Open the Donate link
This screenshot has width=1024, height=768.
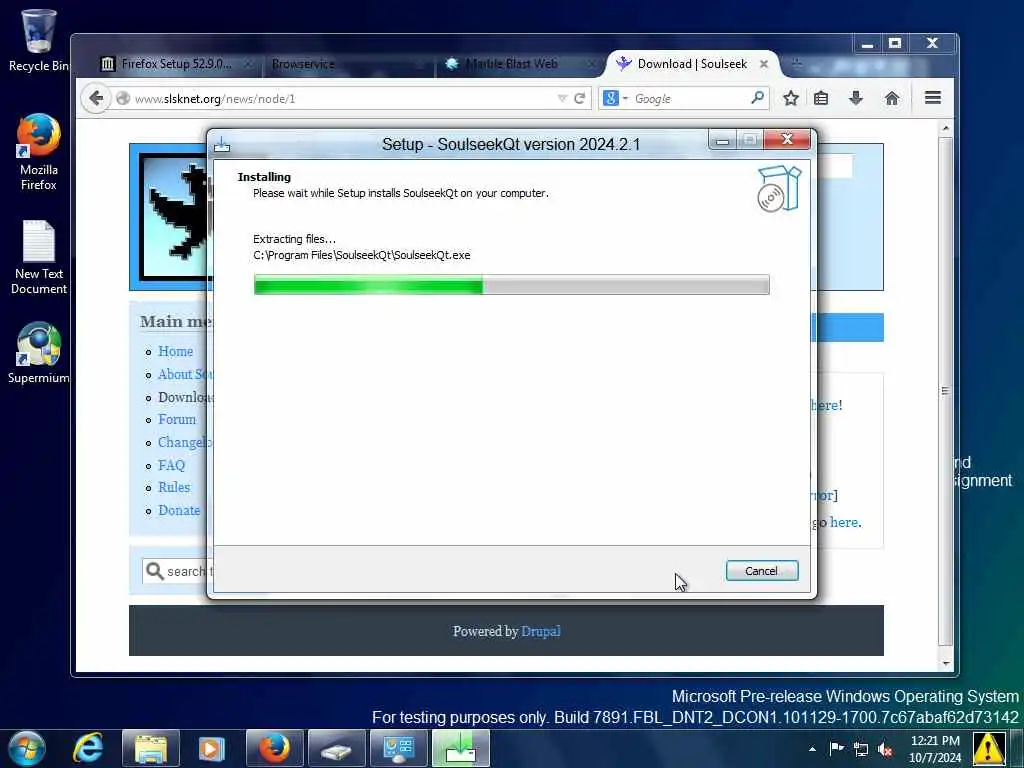tap(179, 510)
